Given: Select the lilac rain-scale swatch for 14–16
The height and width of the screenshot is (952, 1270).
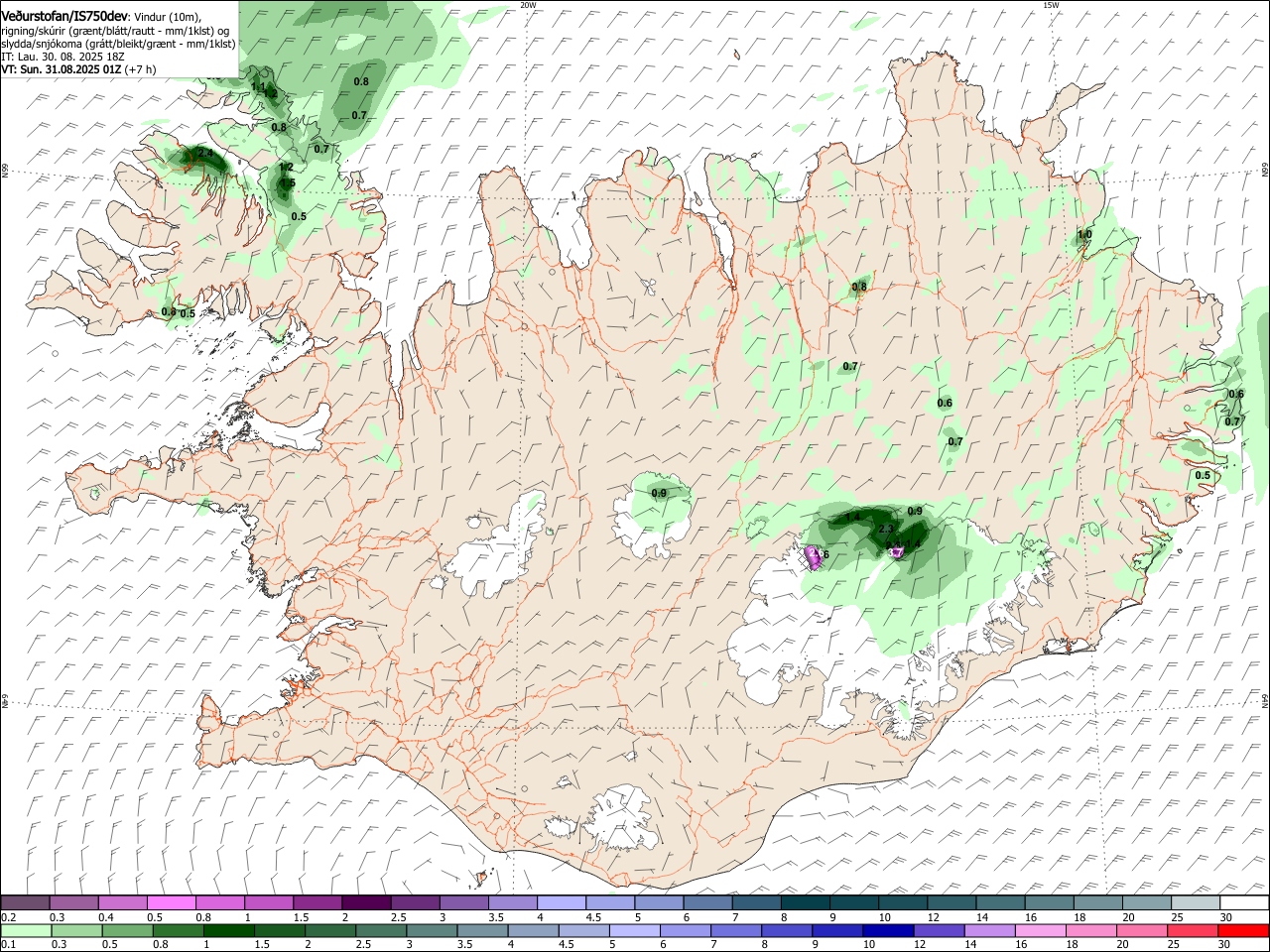Looking at the screenshot, I should click(989, 931).
